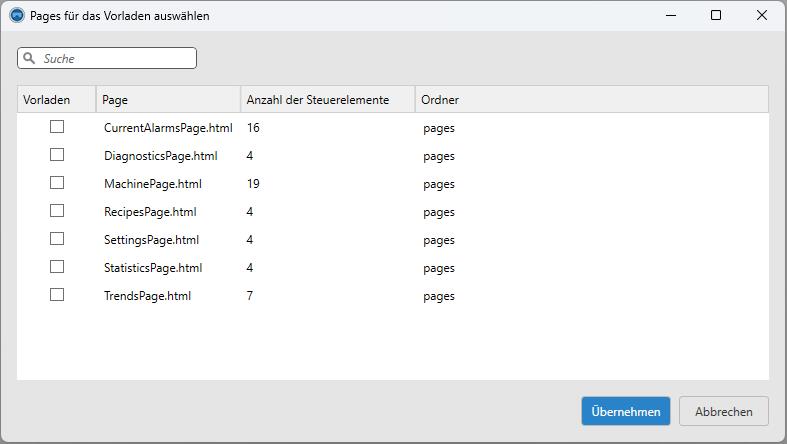The width and height of the screenshot is (787, 444).
Task: Click the application icon in title bar
Action: pos(16,16)
